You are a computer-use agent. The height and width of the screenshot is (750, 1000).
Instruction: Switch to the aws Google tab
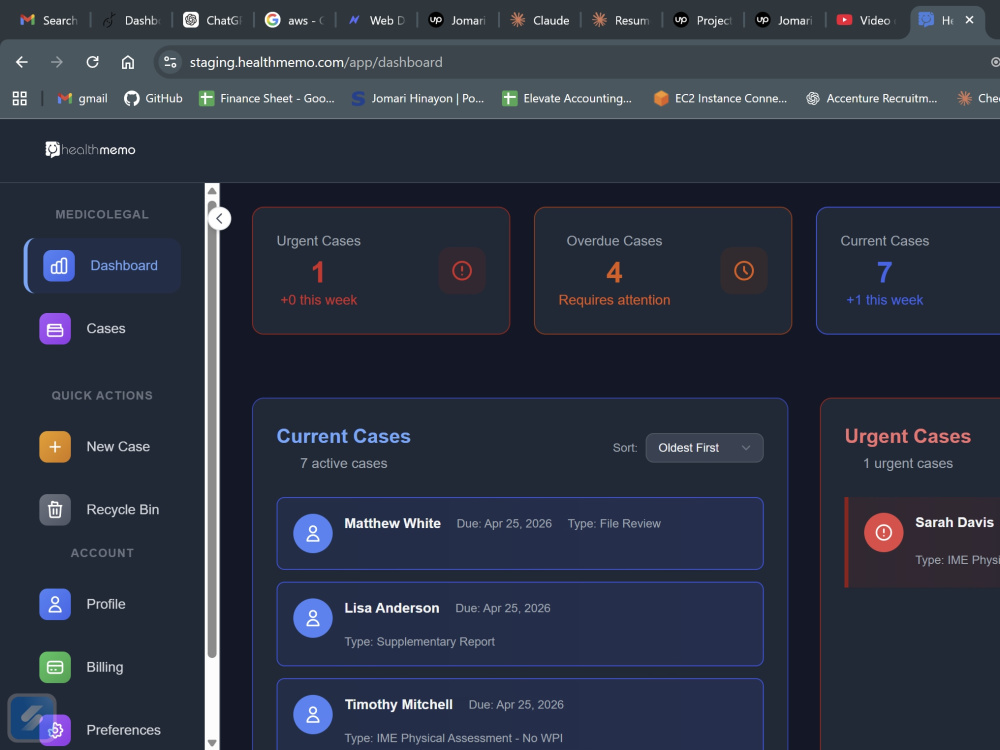[x=295, y=20]
